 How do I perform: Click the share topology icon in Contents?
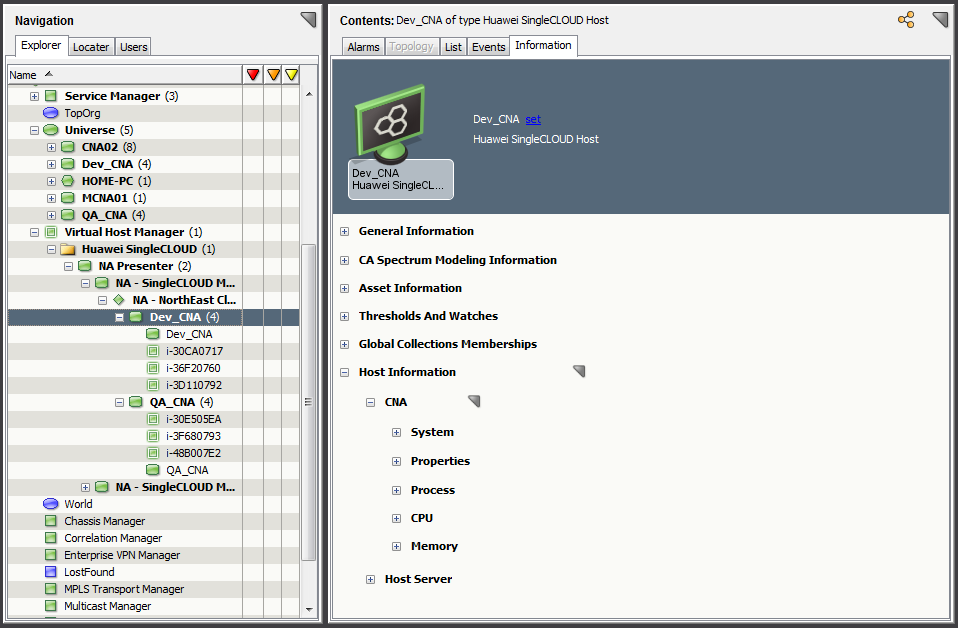(906, 20)
